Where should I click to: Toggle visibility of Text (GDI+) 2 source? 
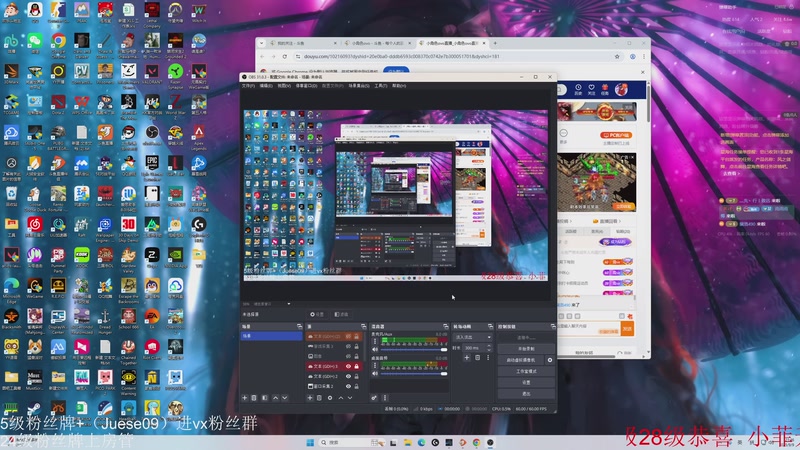coord(348,377)
